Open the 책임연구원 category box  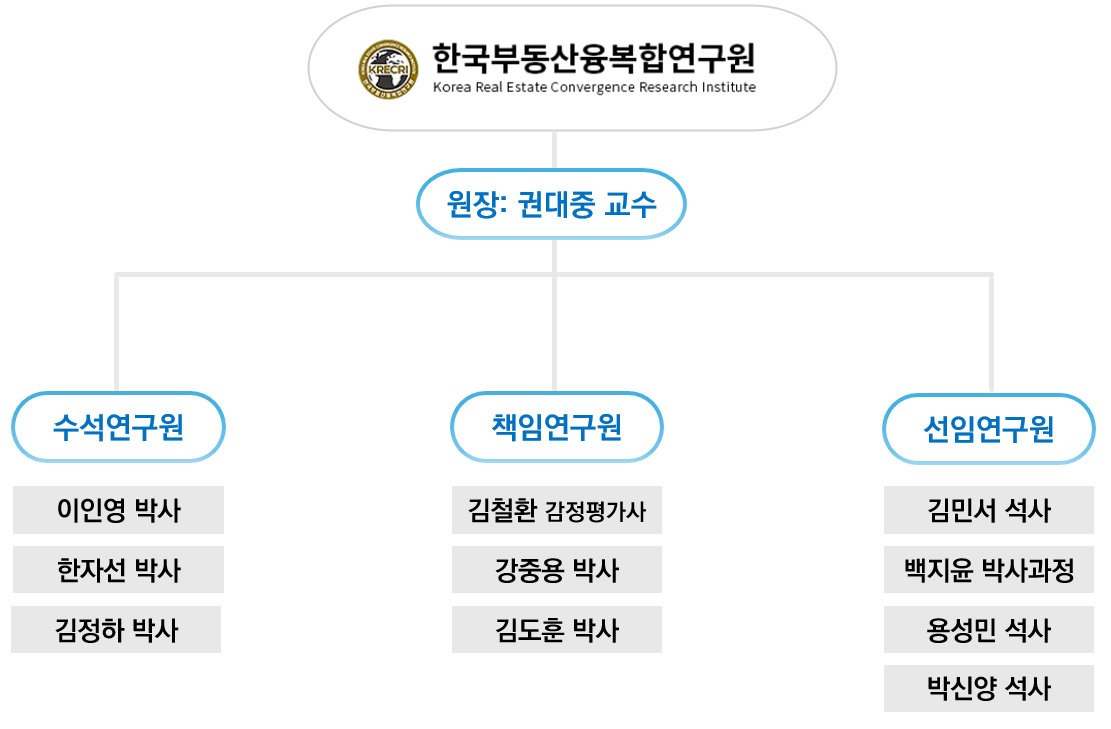(x=557, y=428)
